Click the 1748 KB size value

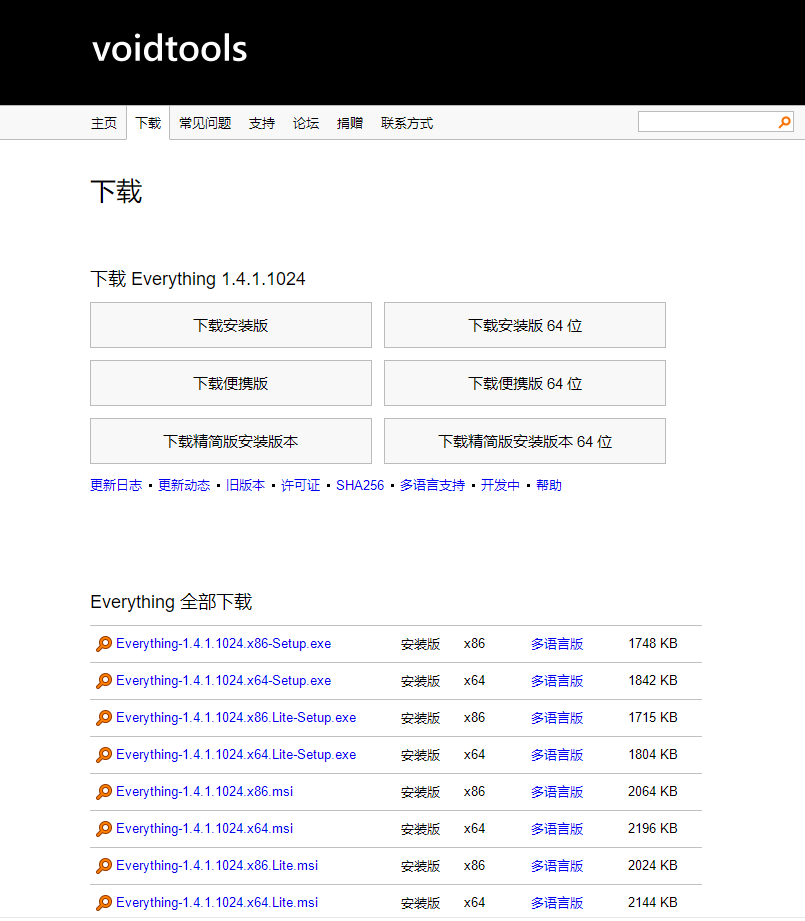click(653, 644)
